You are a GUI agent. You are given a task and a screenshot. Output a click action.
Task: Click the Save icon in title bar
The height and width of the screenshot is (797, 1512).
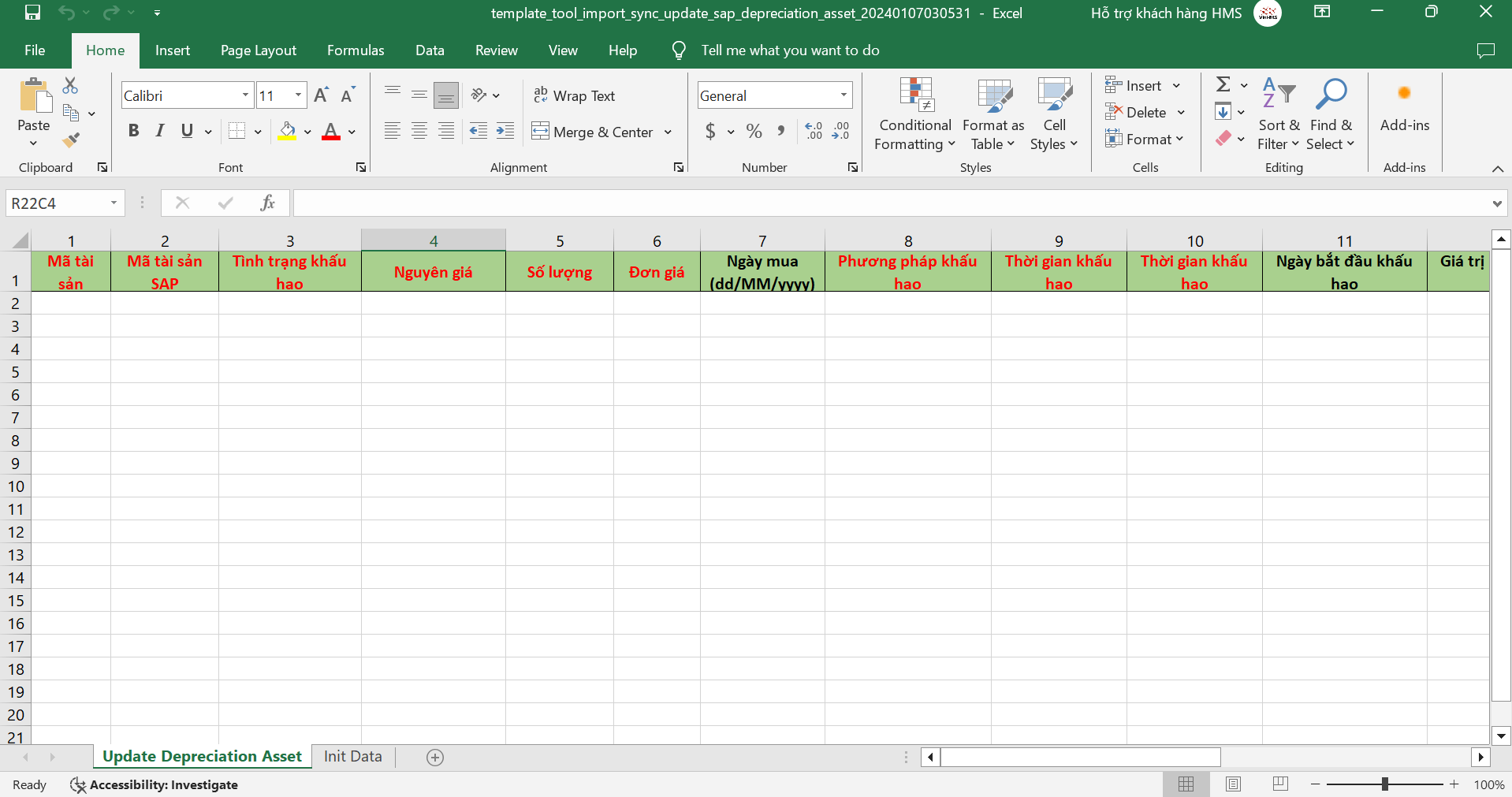tap(32, 13)
